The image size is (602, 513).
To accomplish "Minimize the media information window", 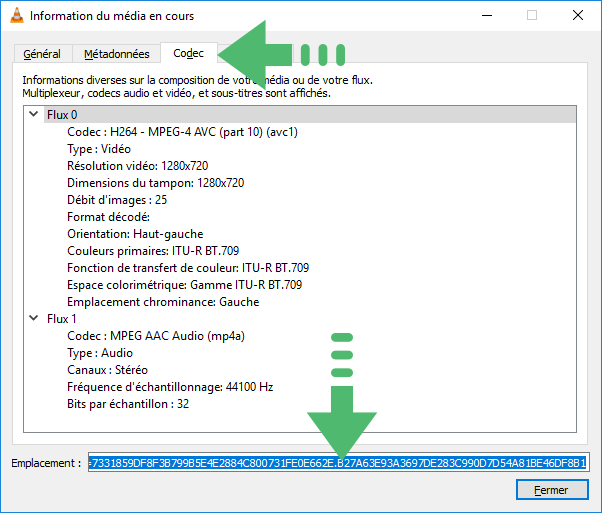I will pyautogui.click(x=487, y=15).
